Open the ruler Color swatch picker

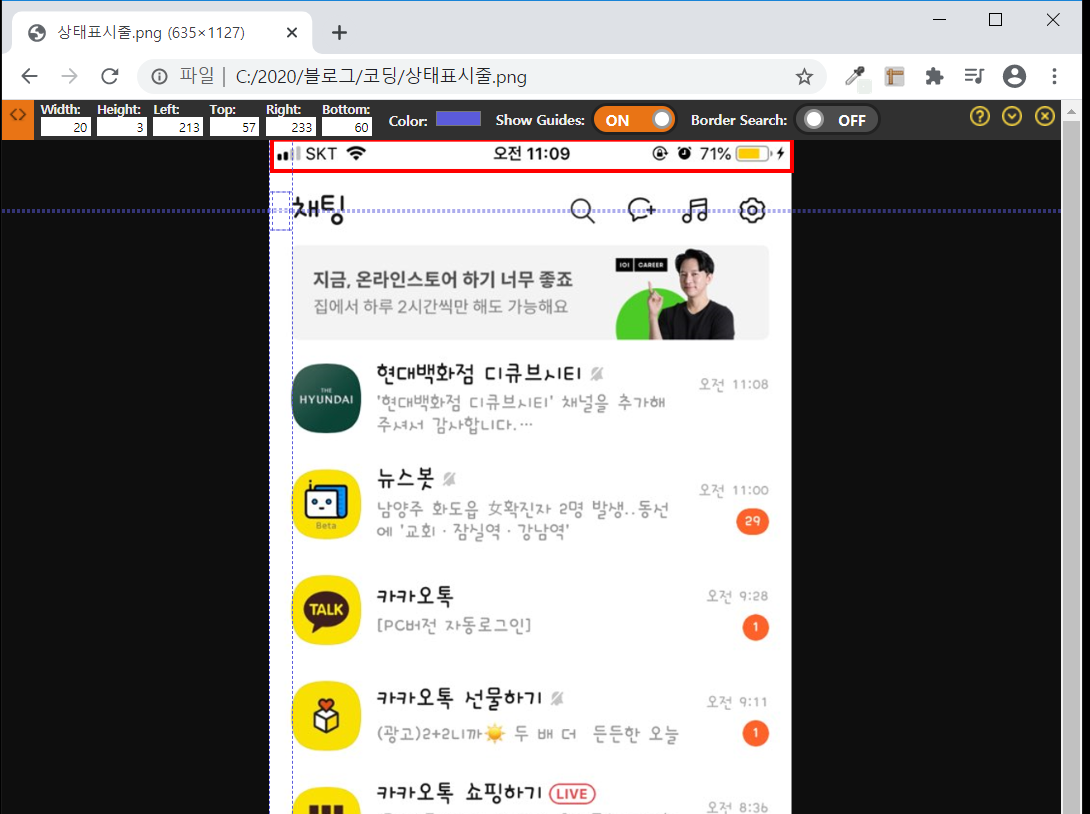click(x=458, y=118)
